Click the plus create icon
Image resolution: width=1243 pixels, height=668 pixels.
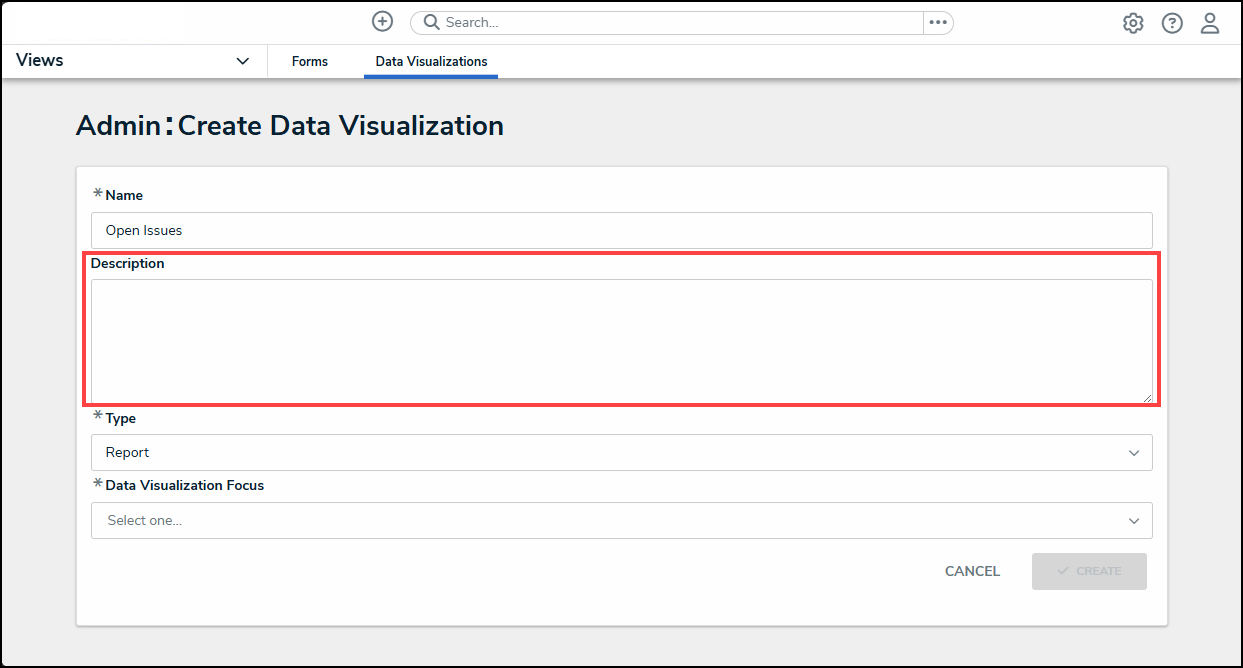tap(382, 22)
